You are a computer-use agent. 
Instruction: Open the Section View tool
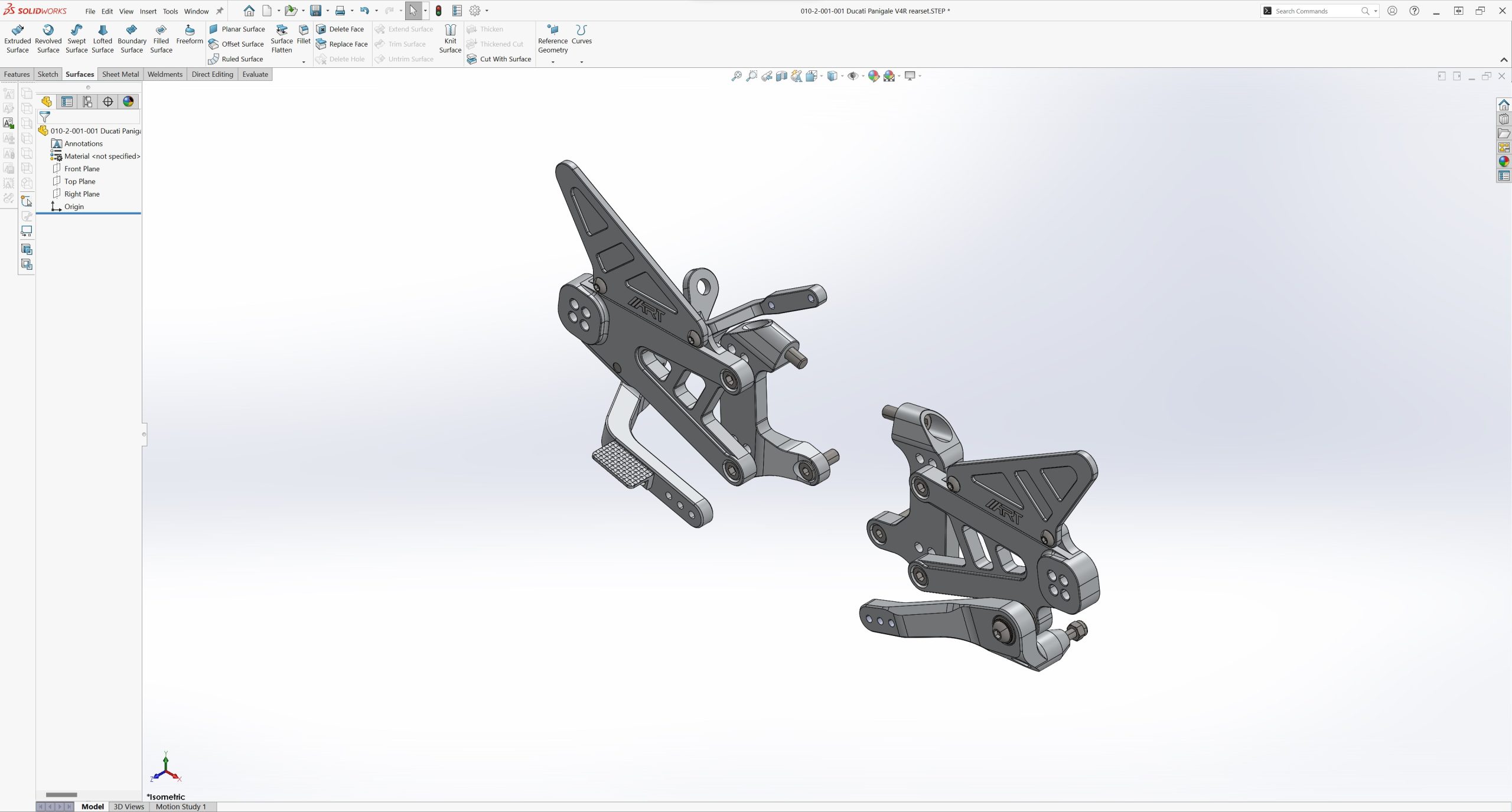click(x=781, y=76)
